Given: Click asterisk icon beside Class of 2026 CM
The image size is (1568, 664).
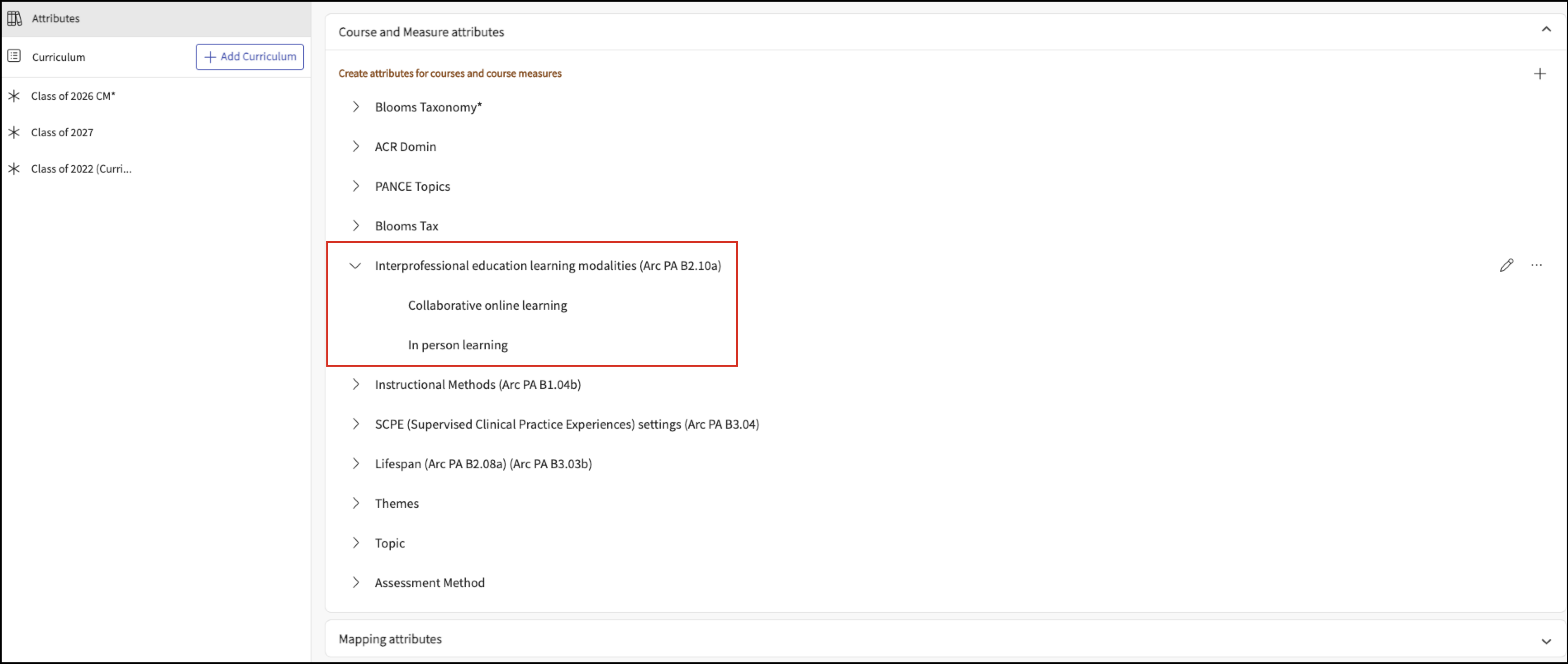Looking at the screenshot, I should (x=14, y=96).
